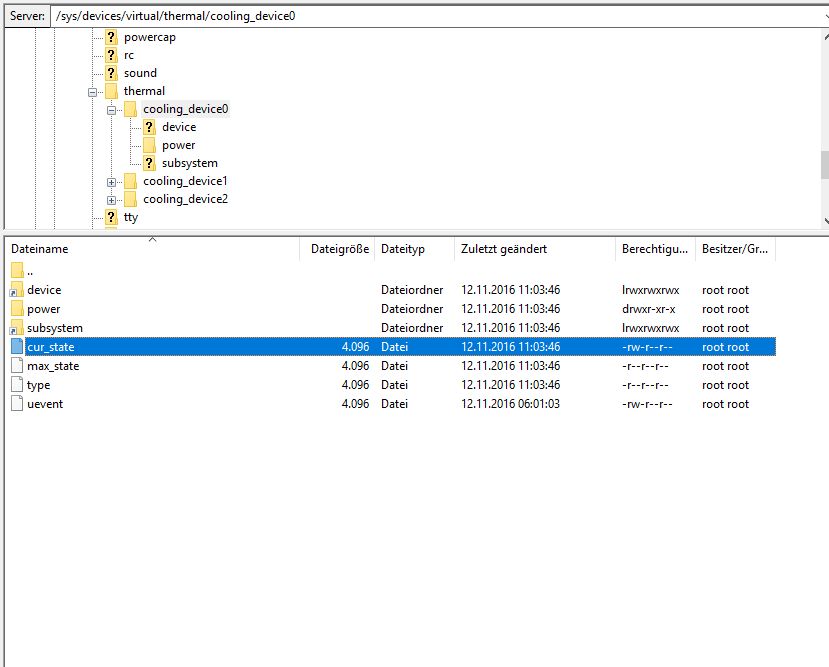
Task: Click the parent directory '..' folder icon
Action: [x=17, y=271]
